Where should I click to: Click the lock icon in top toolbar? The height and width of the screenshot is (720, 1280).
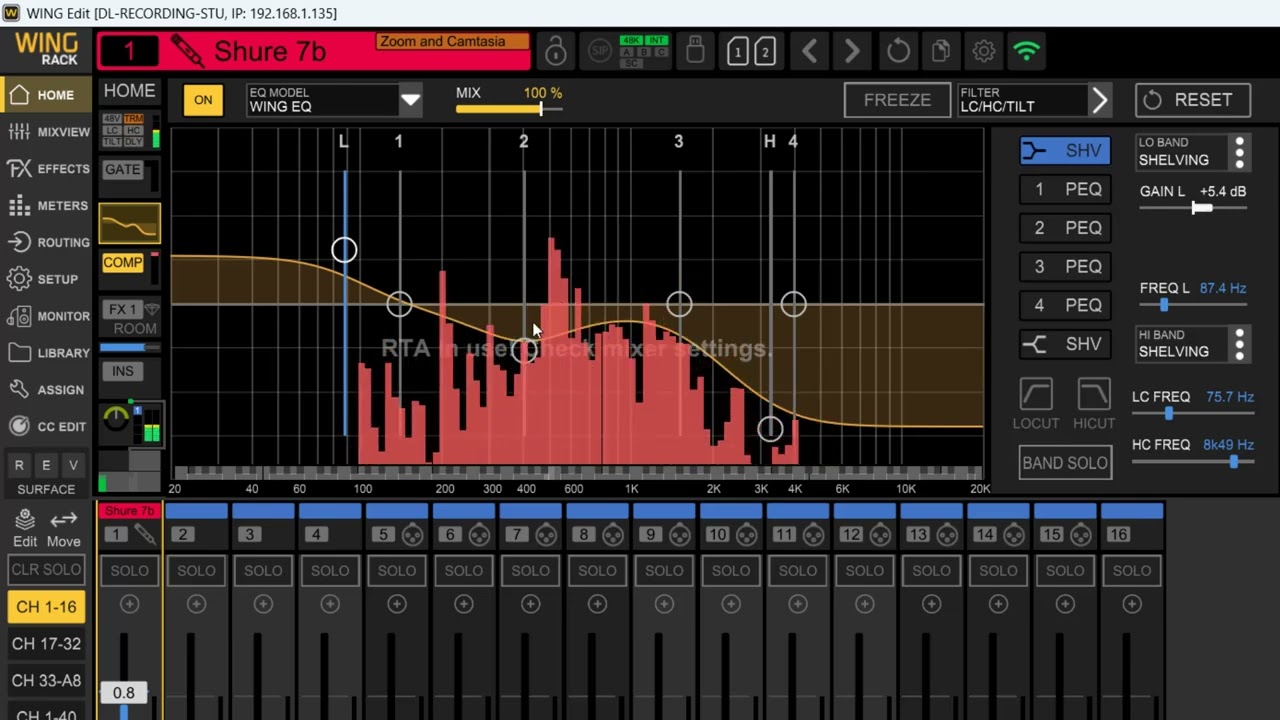coord(556,51)
